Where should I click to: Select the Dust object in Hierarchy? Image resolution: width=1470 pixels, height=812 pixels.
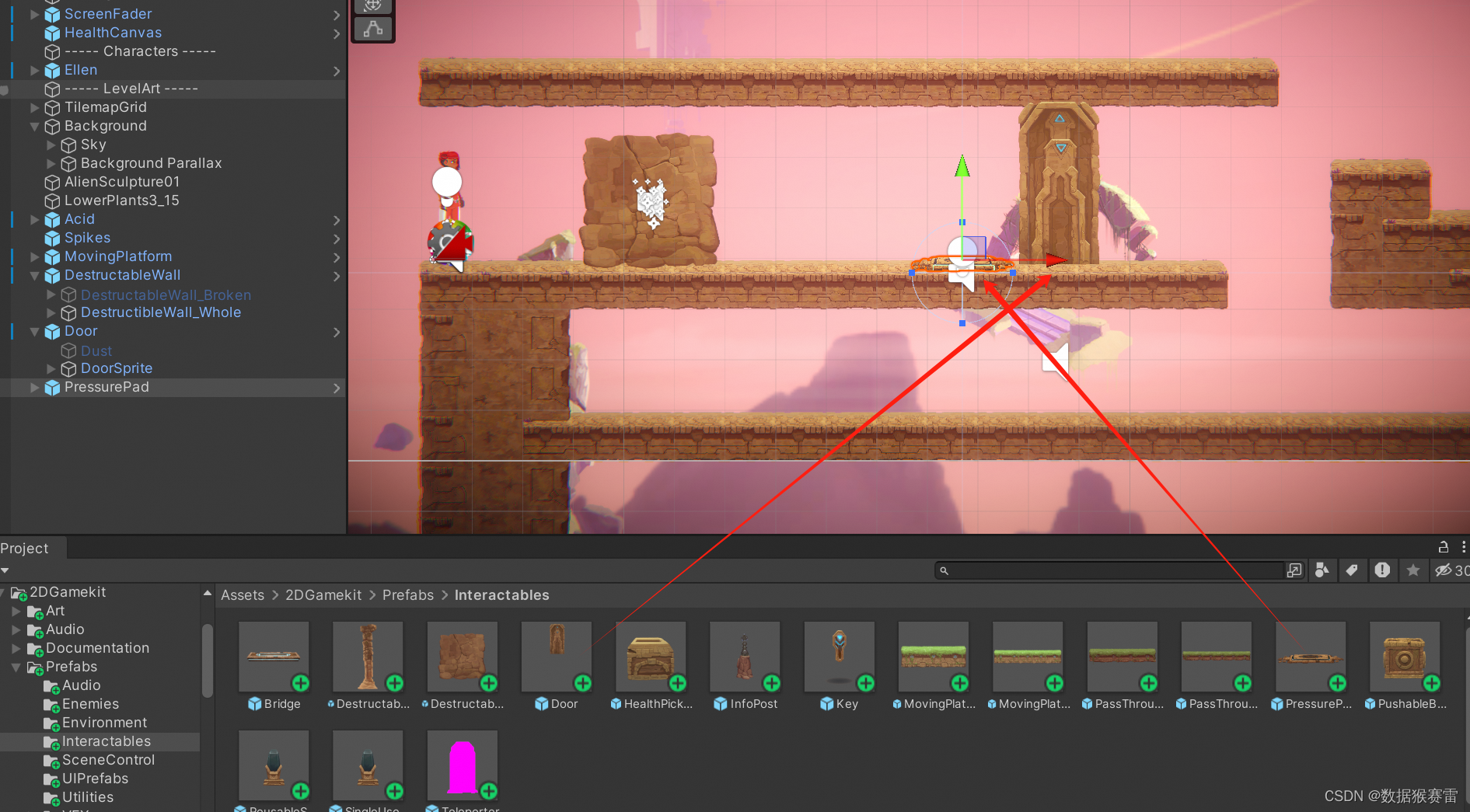click(x=96, y=351)
